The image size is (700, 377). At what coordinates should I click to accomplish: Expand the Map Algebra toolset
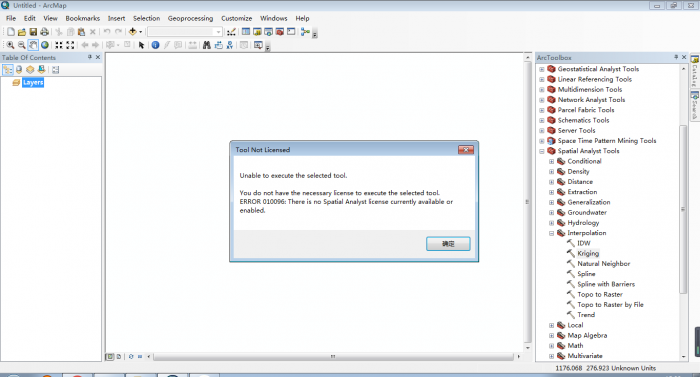pos(551,335)
